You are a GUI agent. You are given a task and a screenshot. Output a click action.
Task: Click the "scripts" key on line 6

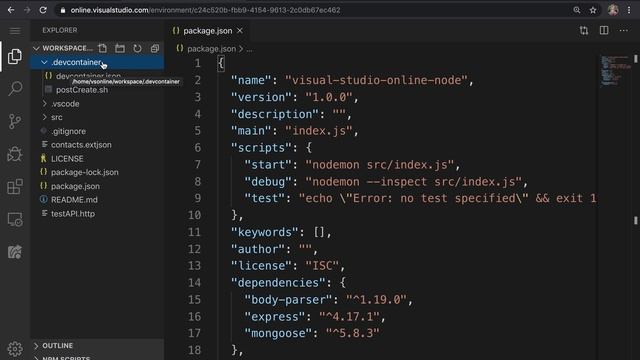point(262,147)
